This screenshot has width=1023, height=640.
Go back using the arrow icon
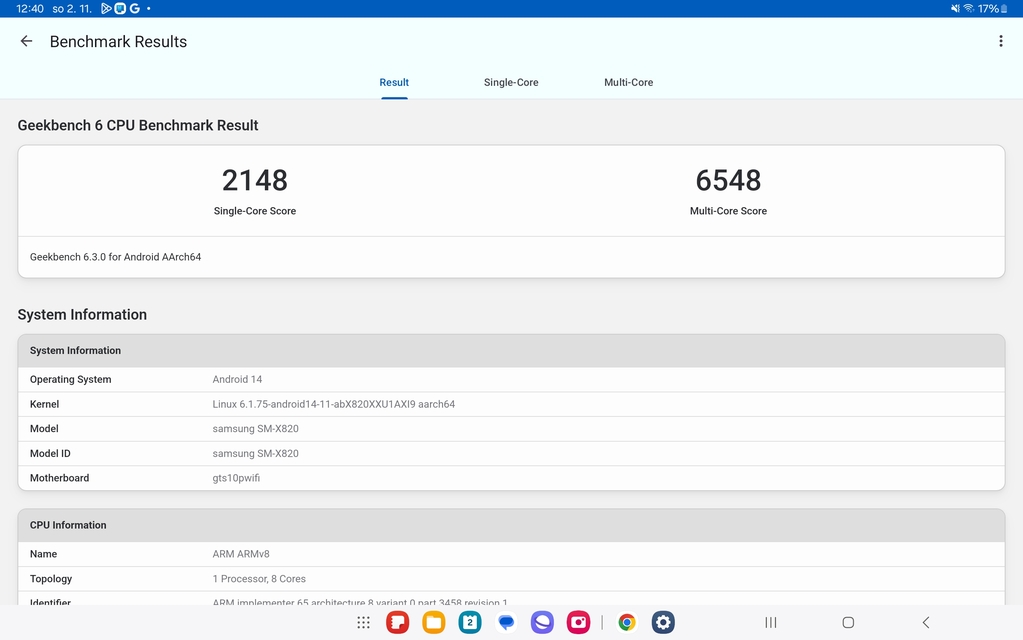pos(27,41)
